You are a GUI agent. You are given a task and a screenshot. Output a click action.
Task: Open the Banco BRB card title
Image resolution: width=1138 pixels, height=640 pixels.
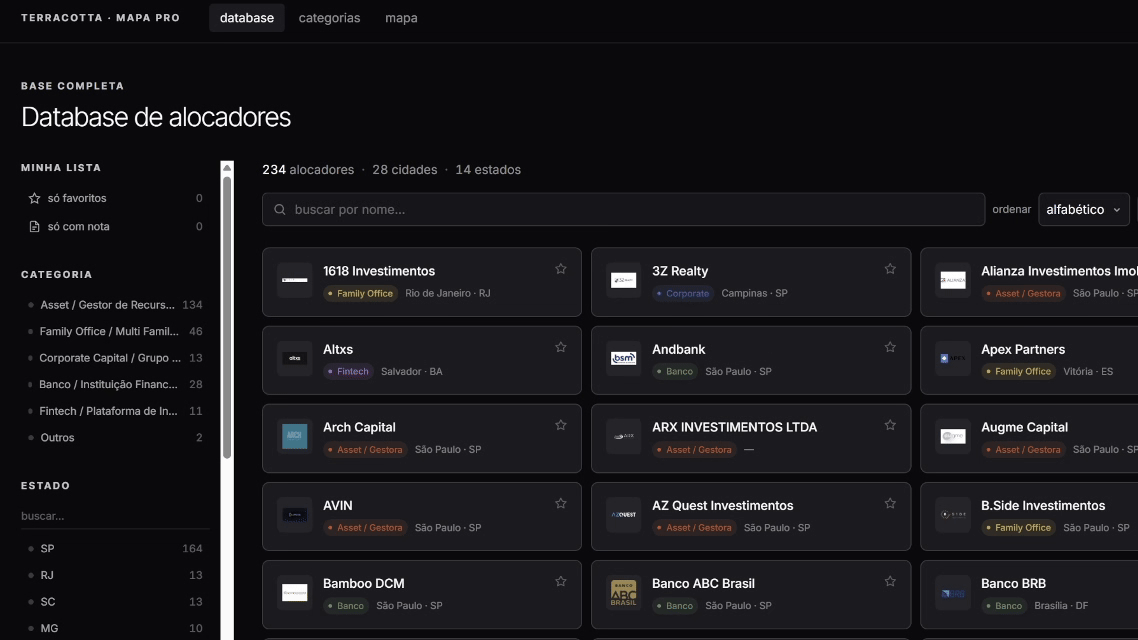pos(1013,583)
